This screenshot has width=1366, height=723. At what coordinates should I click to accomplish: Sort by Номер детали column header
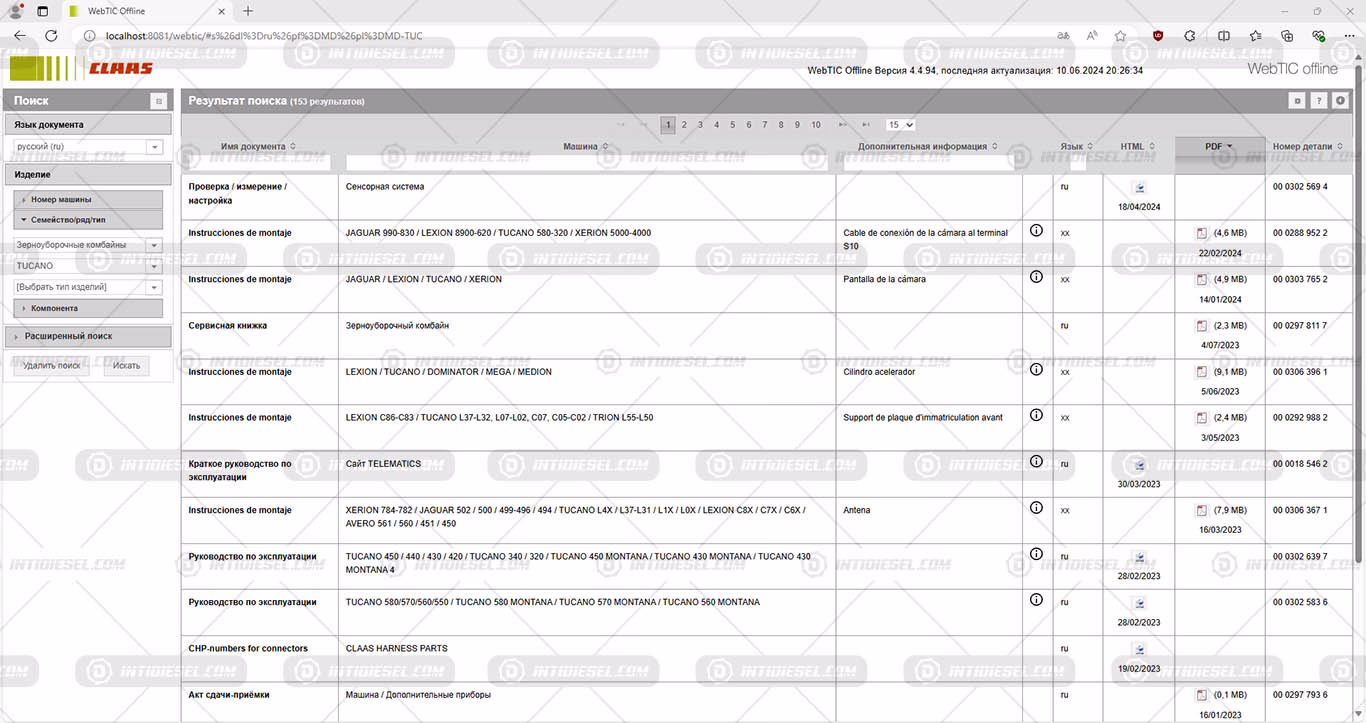1307,147
